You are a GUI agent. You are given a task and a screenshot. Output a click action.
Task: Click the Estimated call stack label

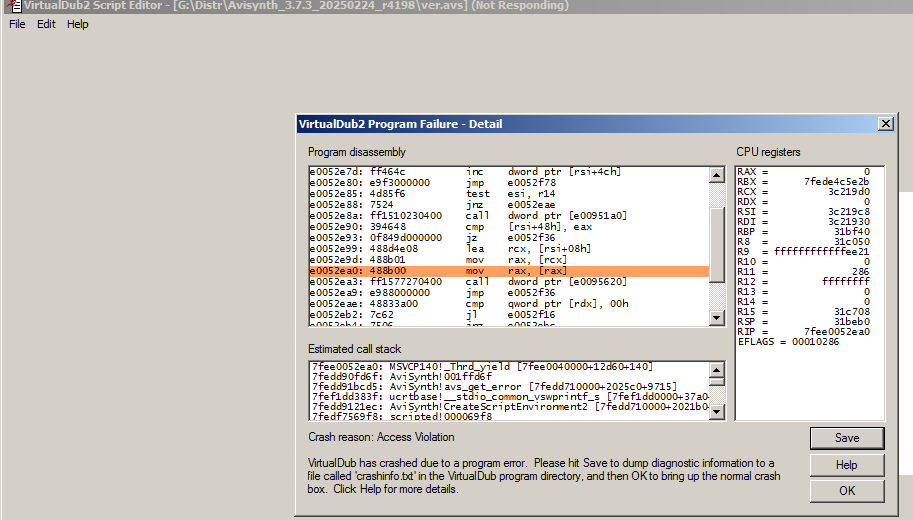coord(355,349)
